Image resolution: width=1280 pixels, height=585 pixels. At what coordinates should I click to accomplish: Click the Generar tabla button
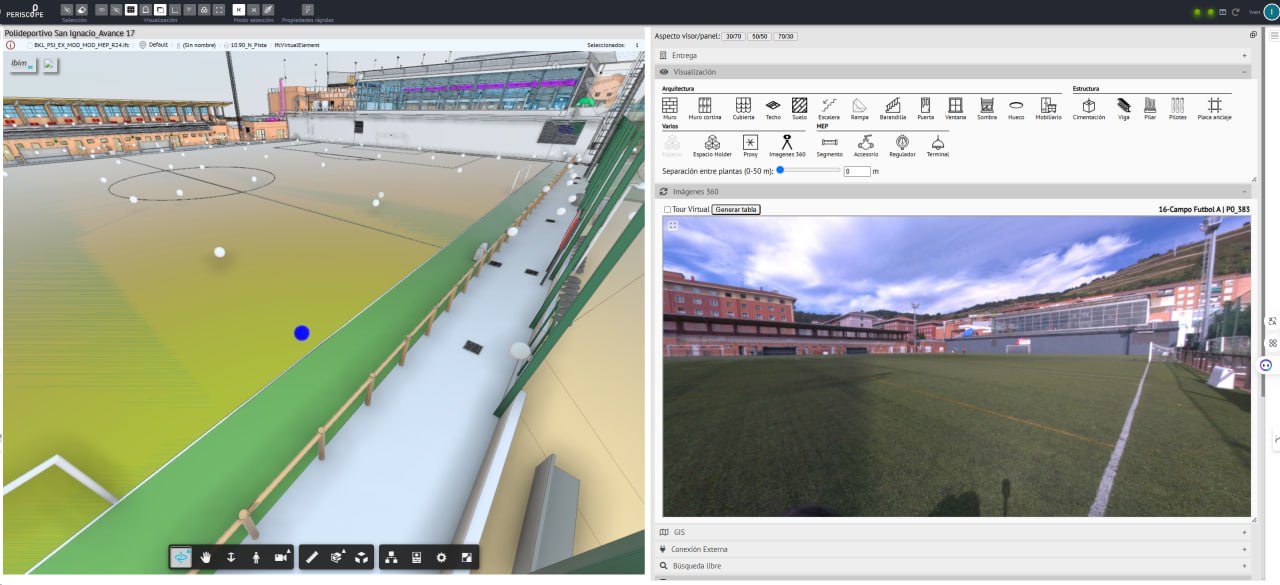[736, 210]
